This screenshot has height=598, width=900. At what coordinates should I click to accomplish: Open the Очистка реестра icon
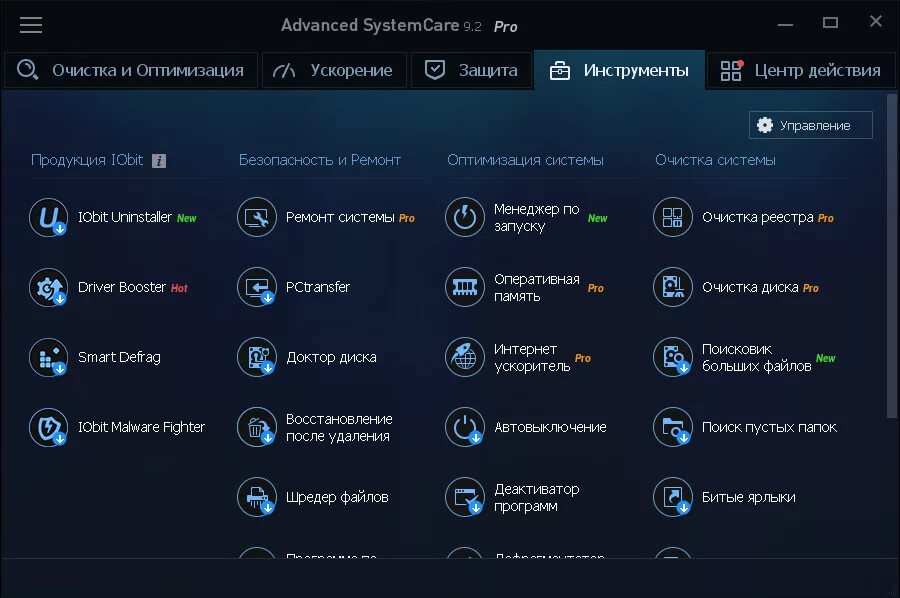[x=673, y=218]
